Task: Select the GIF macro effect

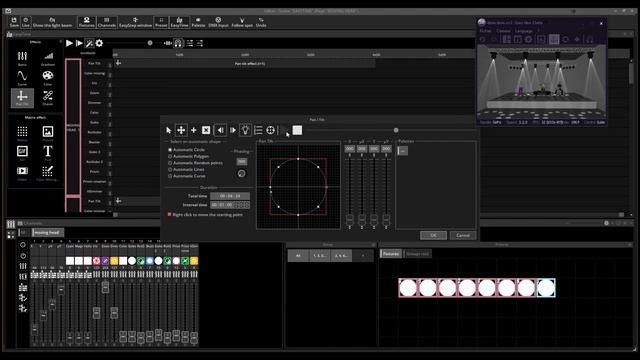Action: coord(22,153)
